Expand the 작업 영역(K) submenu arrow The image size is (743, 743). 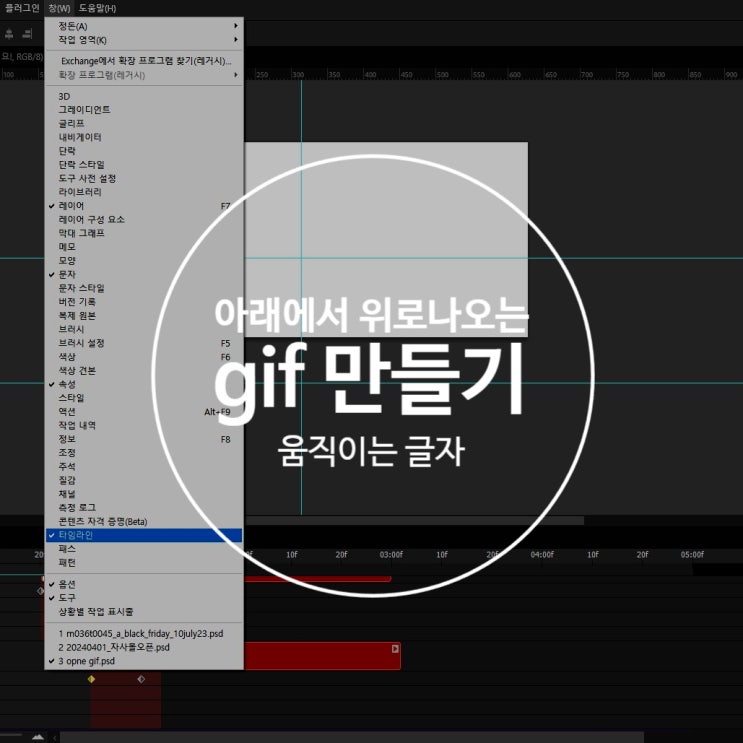click(236, 39)
